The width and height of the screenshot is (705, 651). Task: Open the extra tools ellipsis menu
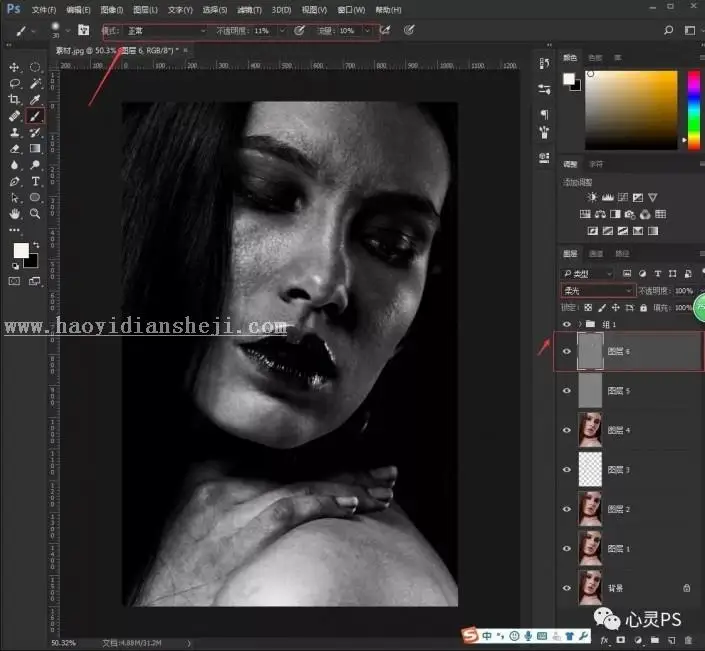pyautogui.click(x=14, y=230)
